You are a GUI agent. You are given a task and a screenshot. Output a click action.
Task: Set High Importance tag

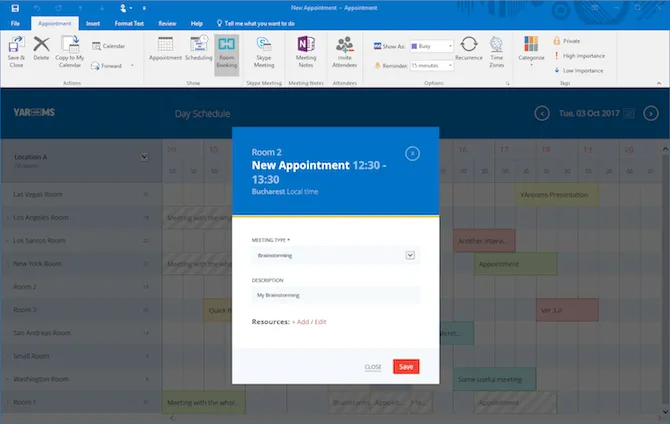579,56
